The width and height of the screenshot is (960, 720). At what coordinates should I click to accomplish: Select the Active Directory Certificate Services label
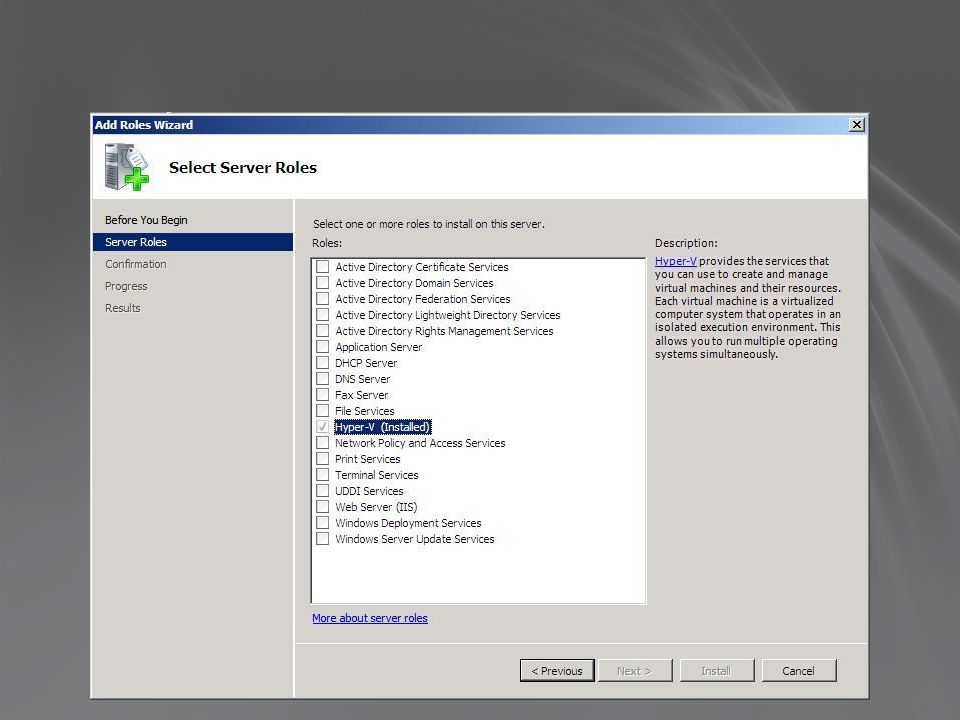[422, 267]
